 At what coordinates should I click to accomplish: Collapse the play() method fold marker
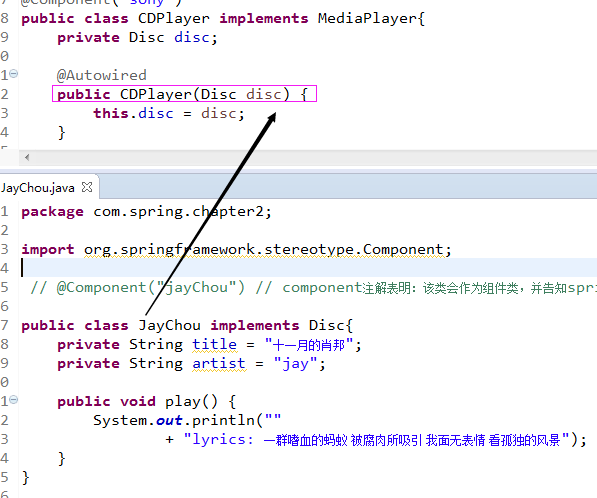click(x=13, y=399)
